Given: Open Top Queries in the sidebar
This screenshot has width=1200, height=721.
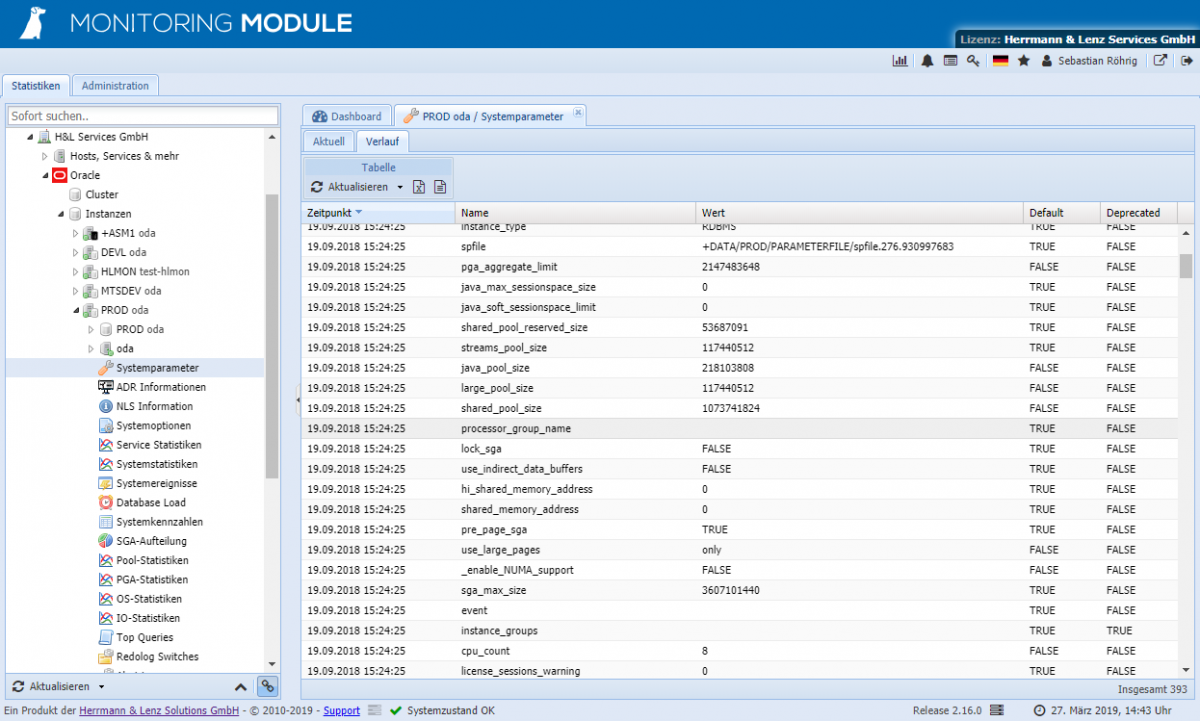Looking at the screenshot, I should click(x=146, y=637).
